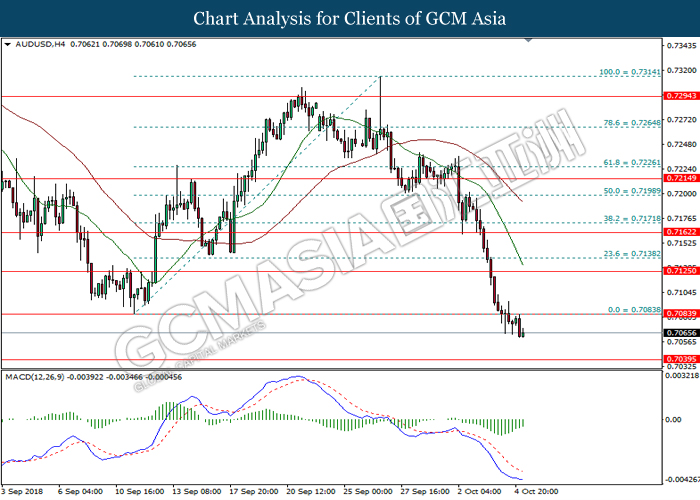The height and width of the screenshot is (500, 700).
Task: Click the small triangle beside AUDUSD,H4
Action: 7,45
